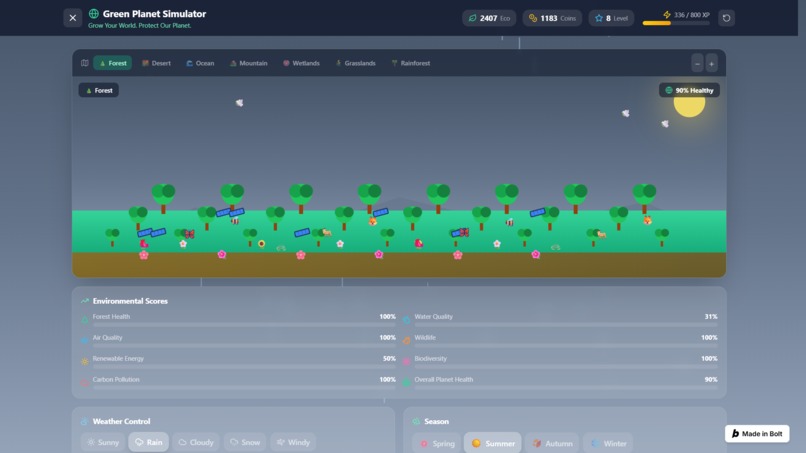Click the Renewable Energy progress bar
Screen dimensions: 806x453
[244, 367]
